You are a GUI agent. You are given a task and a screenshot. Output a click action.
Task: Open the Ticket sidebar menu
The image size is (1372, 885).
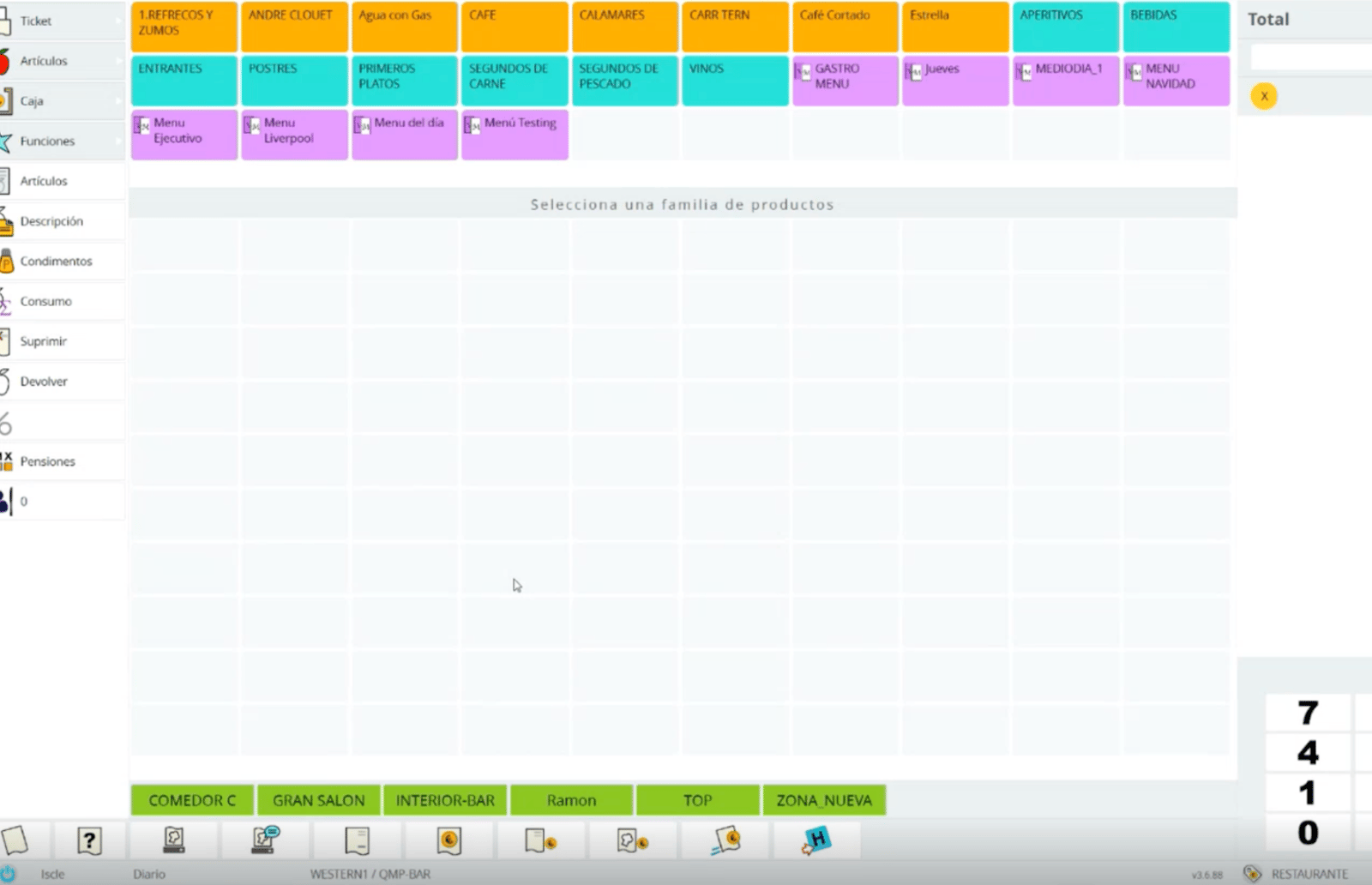(63, 21)
